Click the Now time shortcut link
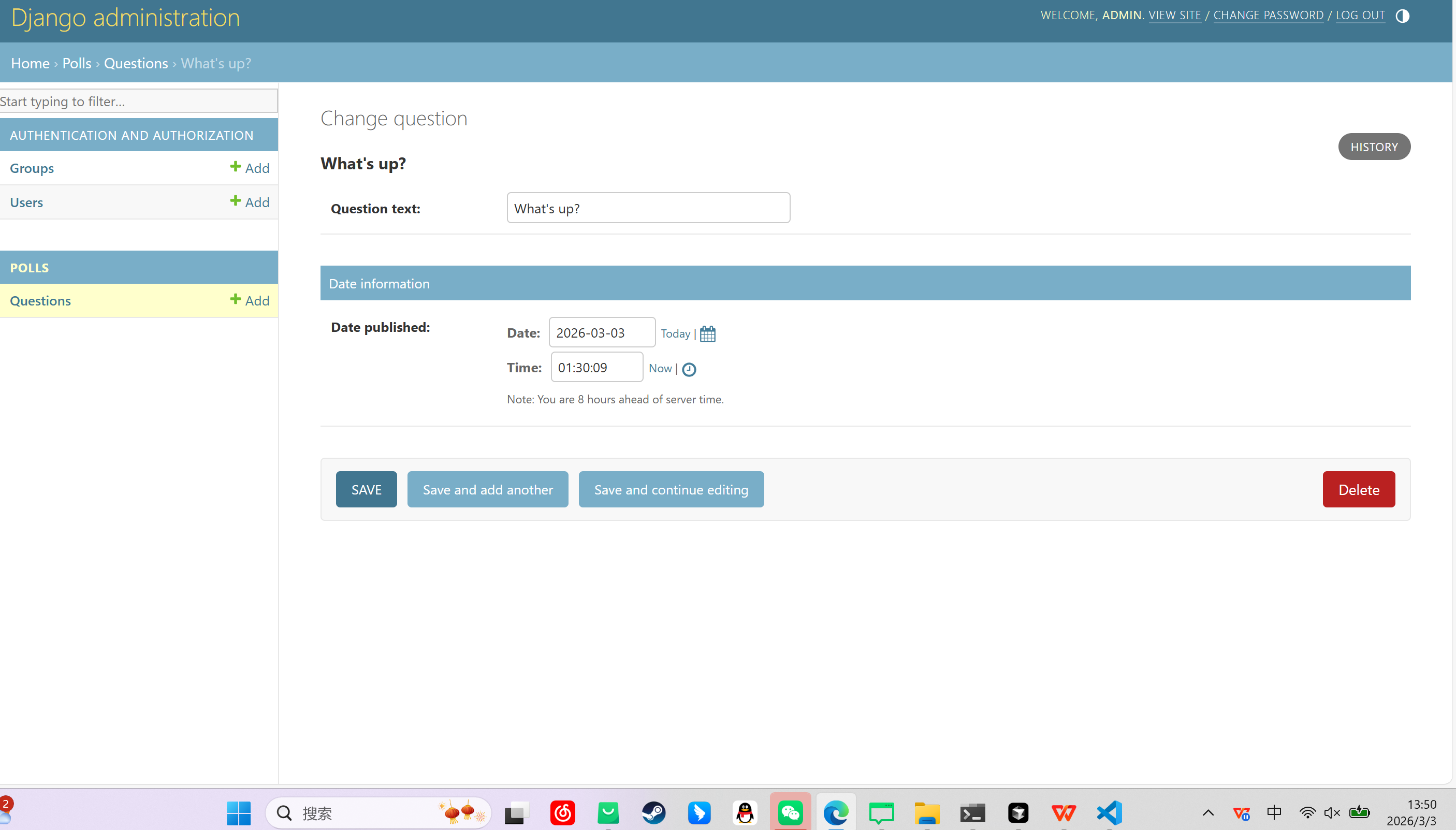The width and height of the screenshot is (1456, 830). click(x=660, y=368)
